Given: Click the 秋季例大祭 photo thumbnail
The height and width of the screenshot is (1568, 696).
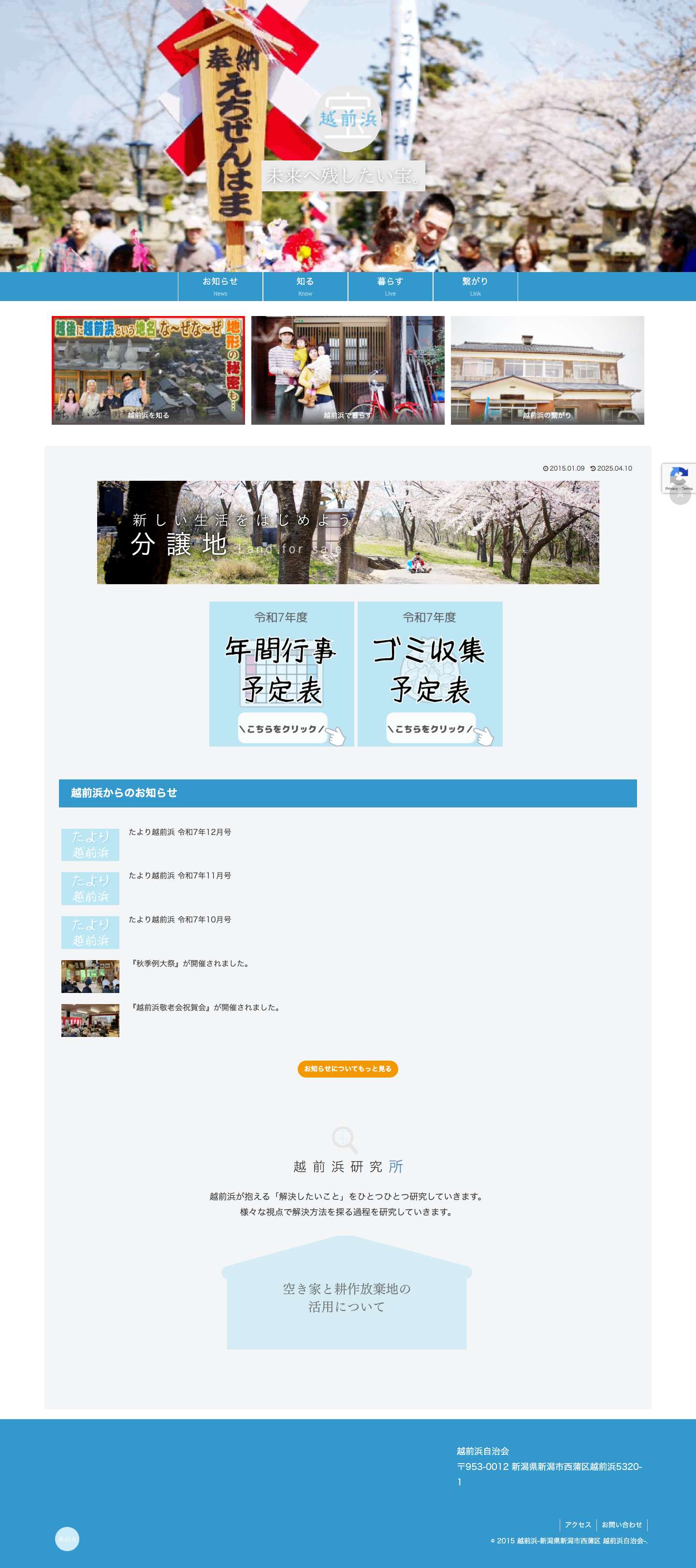Looking at the screenshot, I should pos(90,977).
